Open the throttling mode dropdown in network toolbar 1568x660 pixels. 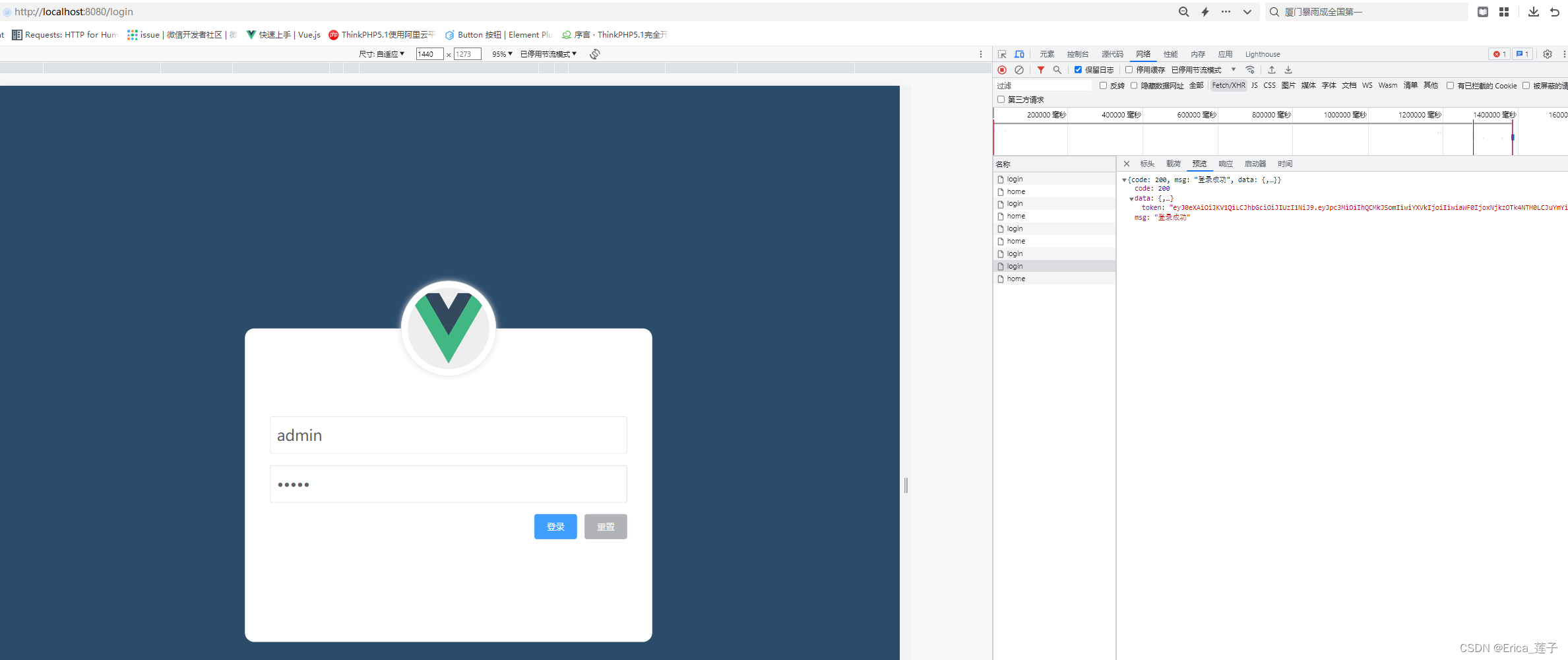coord(1203,70)
